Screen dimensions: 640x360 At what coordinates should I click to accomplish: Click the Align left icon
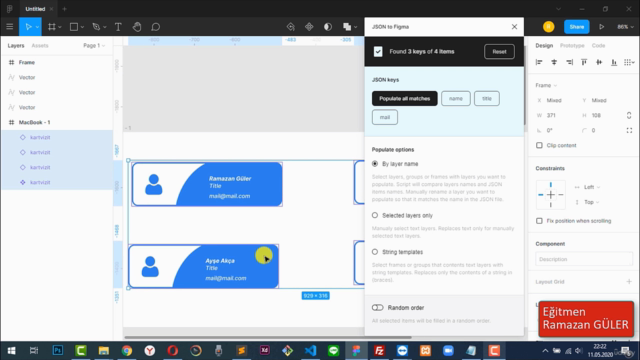tap(539, 62)
